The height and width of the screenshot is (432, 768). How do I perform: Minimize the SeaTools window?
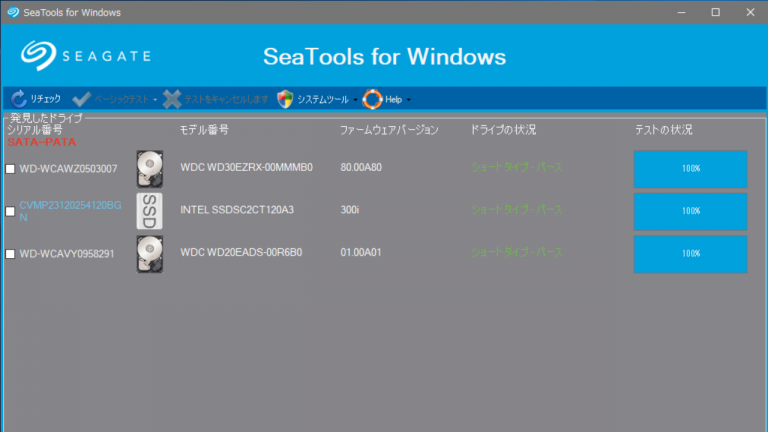point(681,12)
